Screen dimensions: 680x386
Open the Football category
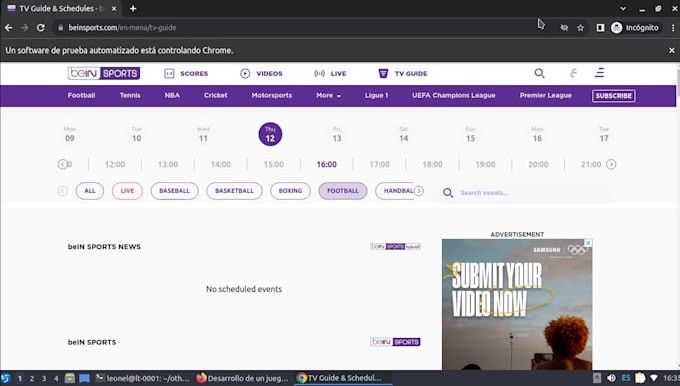point(82,95)
